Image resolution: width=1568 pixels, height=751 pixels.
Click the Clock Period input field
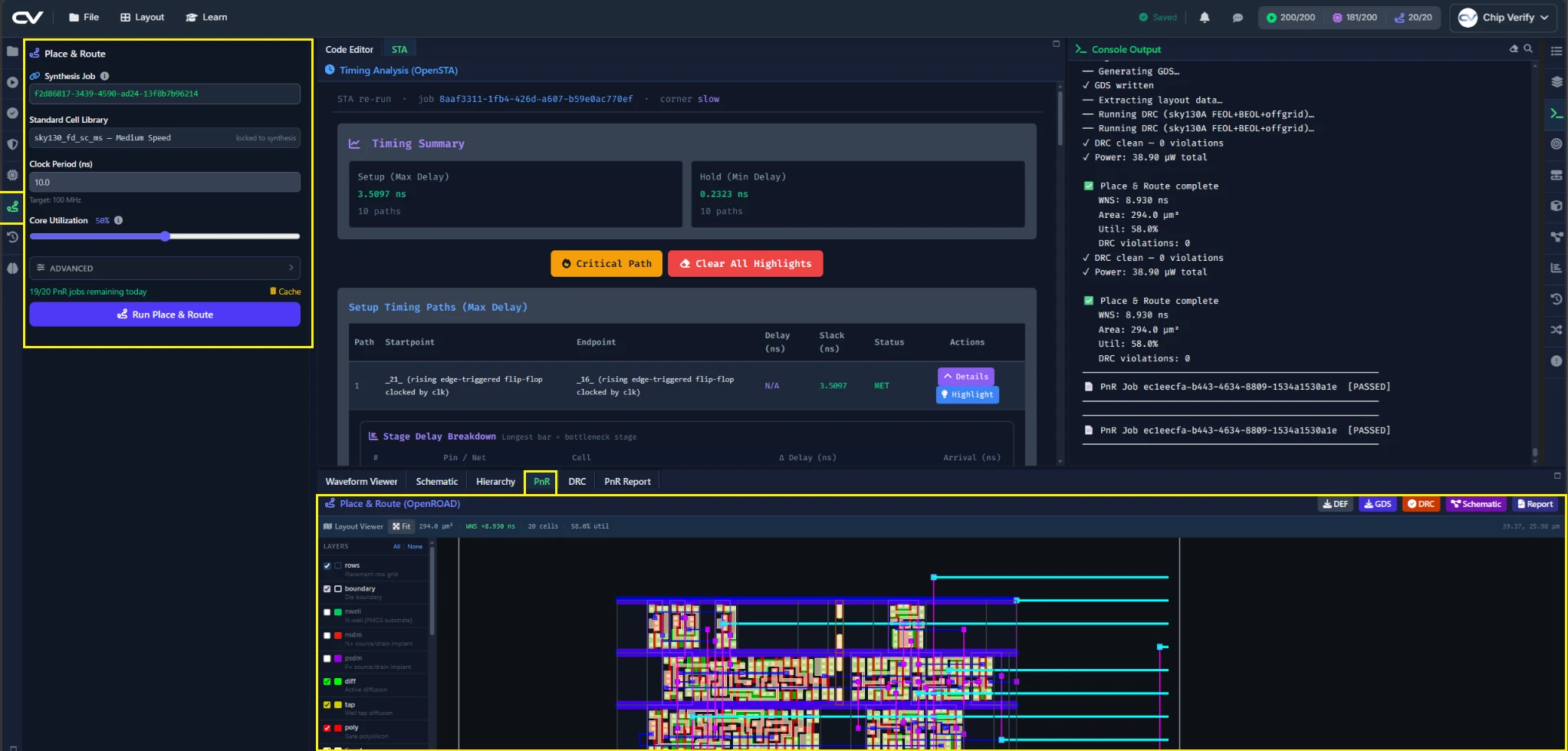tap(165, 183)
